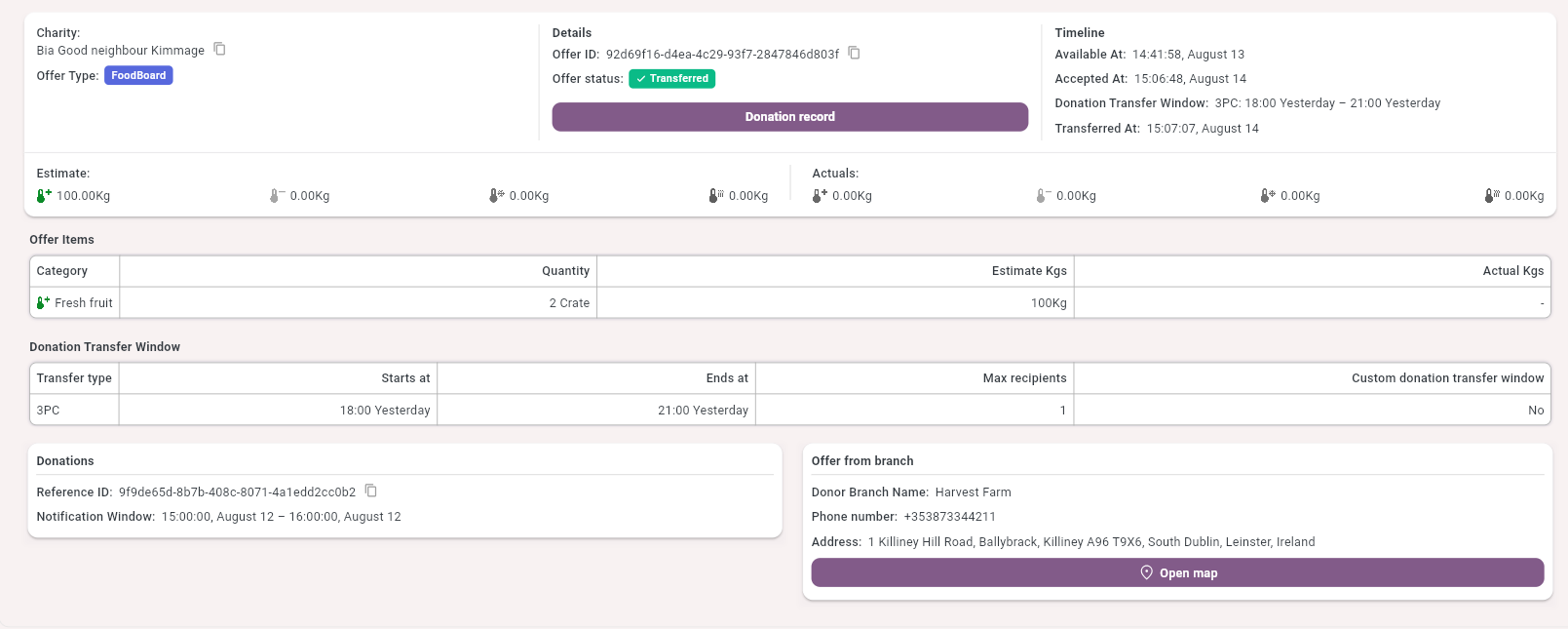Copy the donation Reference ID
The height and width of the screenshot is (629, 1568).
tap(370, 491)
